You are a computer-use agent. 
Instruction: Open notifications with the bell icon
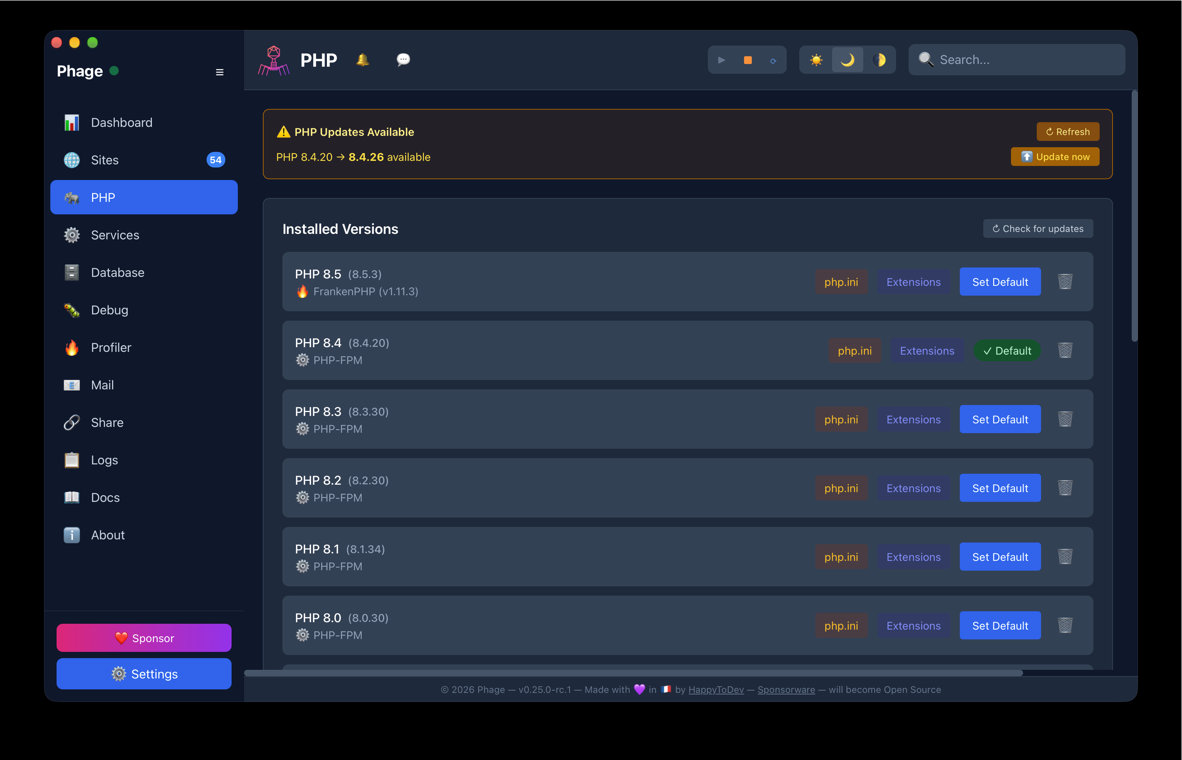click(x=363, y=60)
